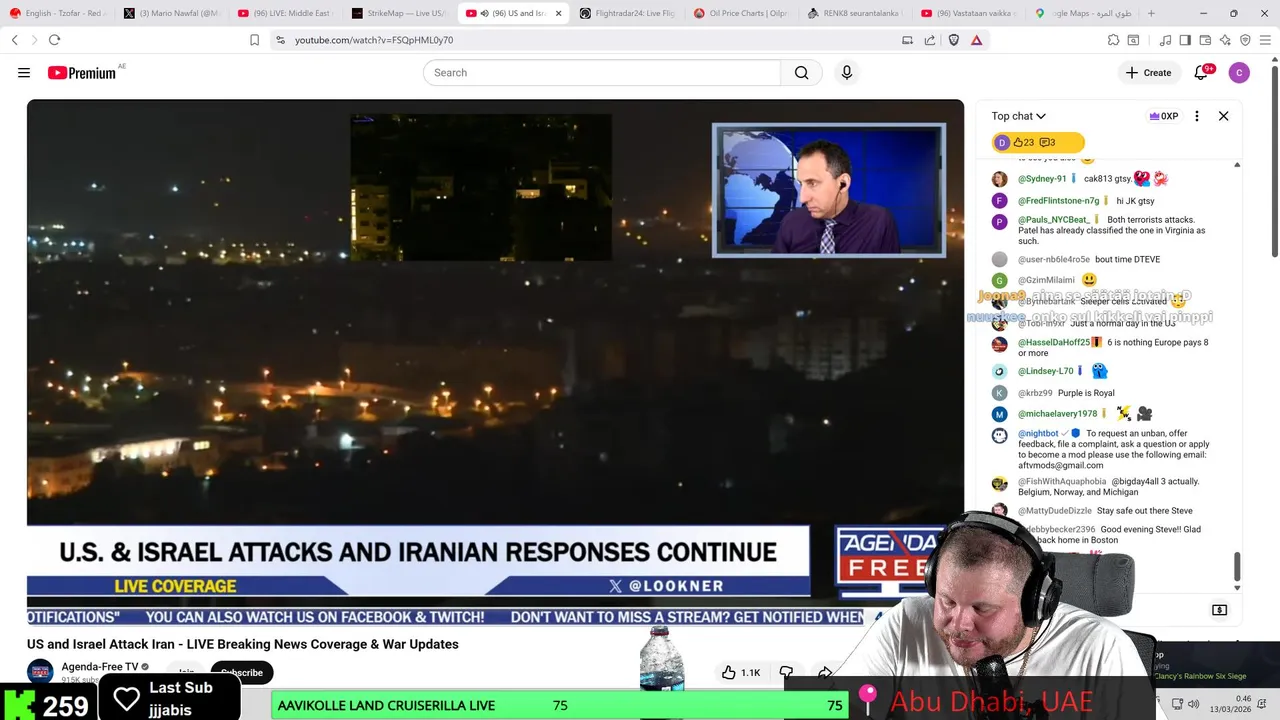Click the 0XP channel points badge
Viewport: 1280px width, 720px height.
click(1164, 116)
